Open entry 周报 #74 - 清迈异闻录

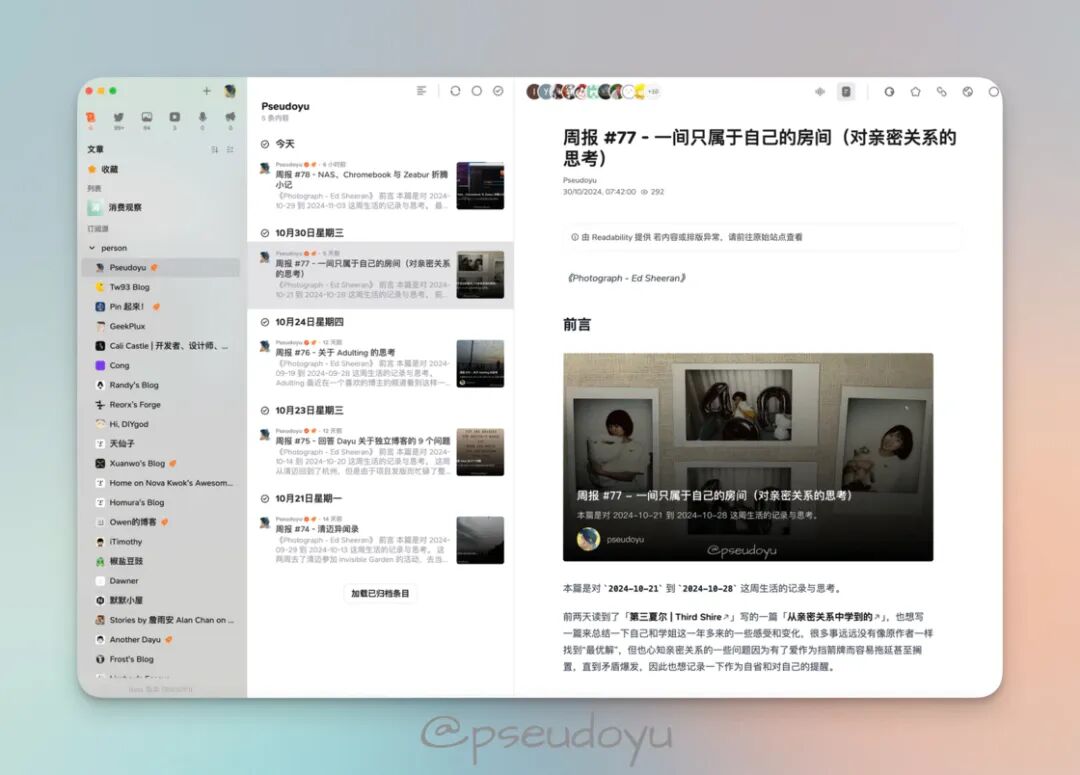(x=381, y=540)
